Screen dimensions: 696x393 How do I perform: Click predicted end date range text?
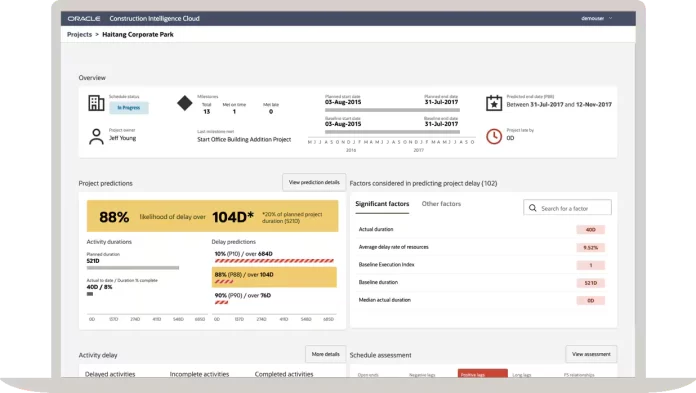pyautogui.click(x=559, y=105)
